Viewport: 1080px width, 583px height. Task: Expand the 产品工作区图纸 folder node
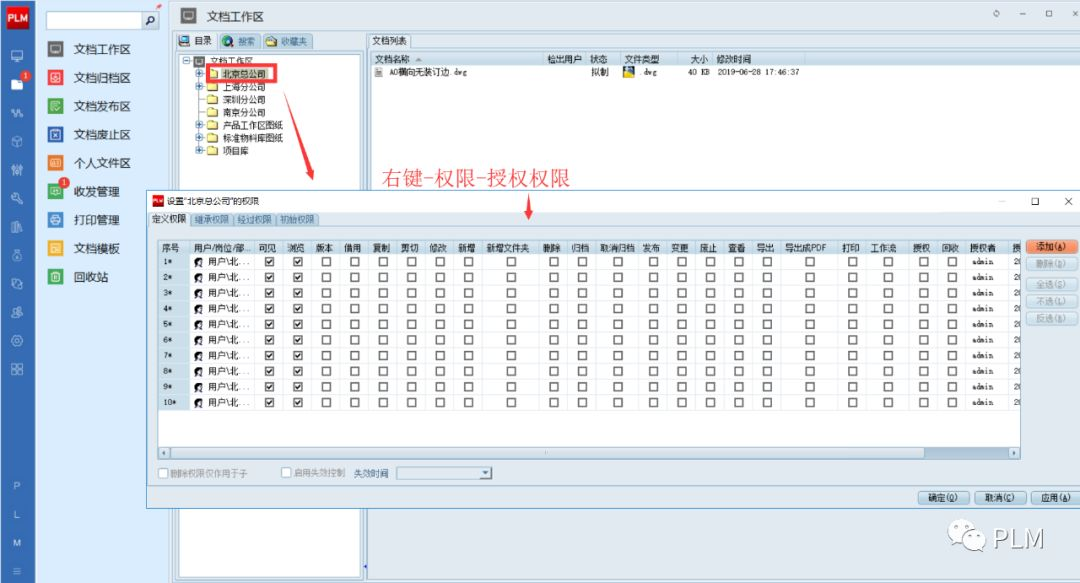(200, 125)
